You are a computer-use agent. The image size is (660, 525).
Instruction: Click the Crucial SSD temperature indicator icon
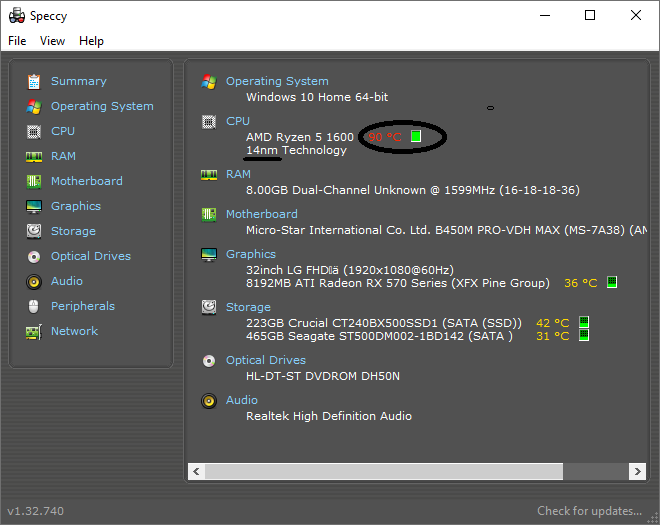click(x=584, y=322)
